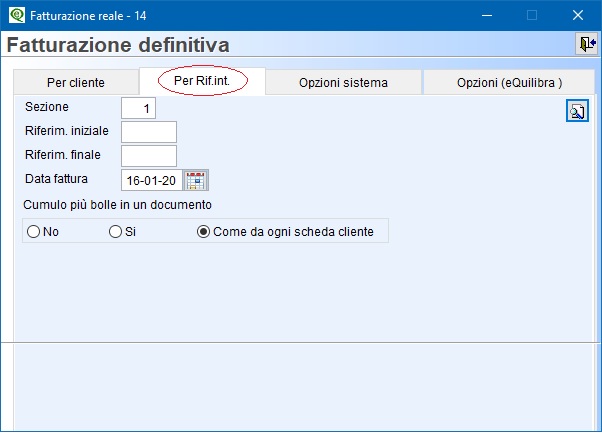Click the Riferim. finale field
The height and width of the screenshot is (433, 602).
(149, 156)
